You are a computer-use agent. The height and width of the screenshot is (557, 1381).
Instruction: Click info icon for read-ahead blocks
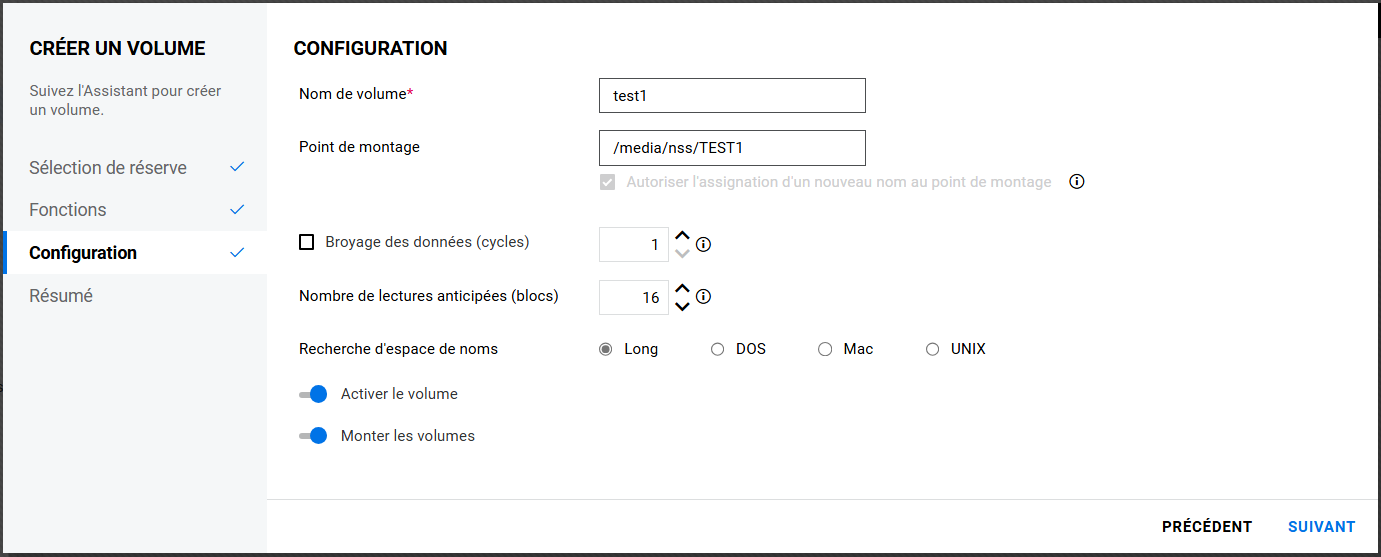click(703, 297)
